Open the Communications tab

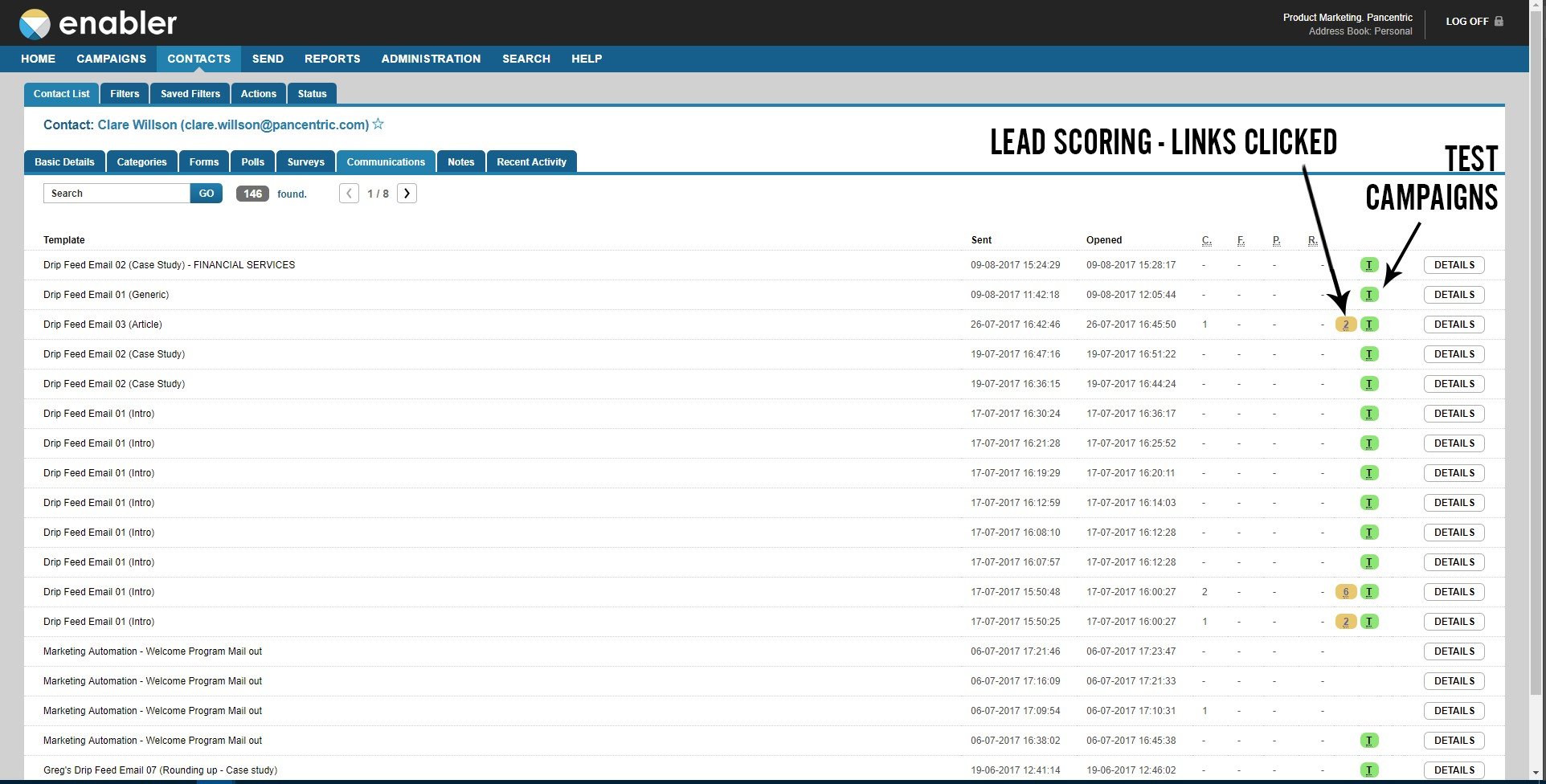(x=386, y=161)
